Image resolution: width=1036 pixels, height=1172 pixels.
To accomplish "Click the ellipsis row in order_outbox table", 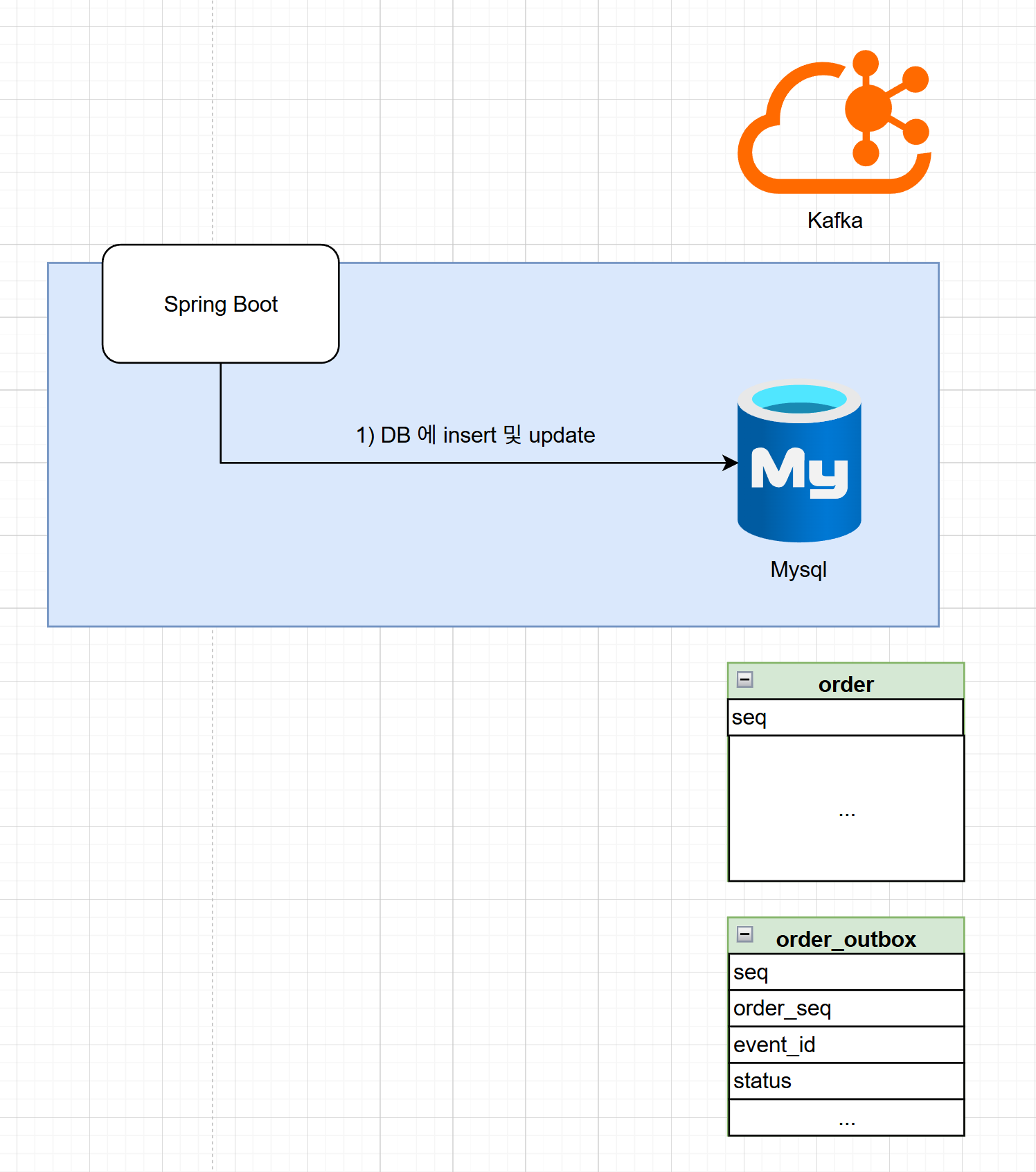I will coord(846,1117).
